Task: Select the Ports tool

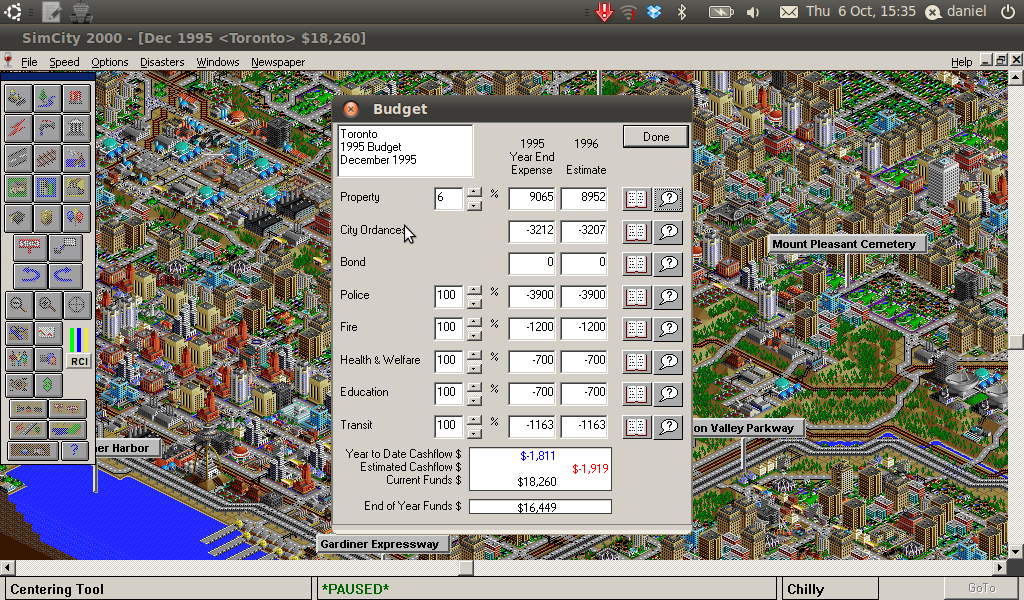Action: (x=76, y=158)
